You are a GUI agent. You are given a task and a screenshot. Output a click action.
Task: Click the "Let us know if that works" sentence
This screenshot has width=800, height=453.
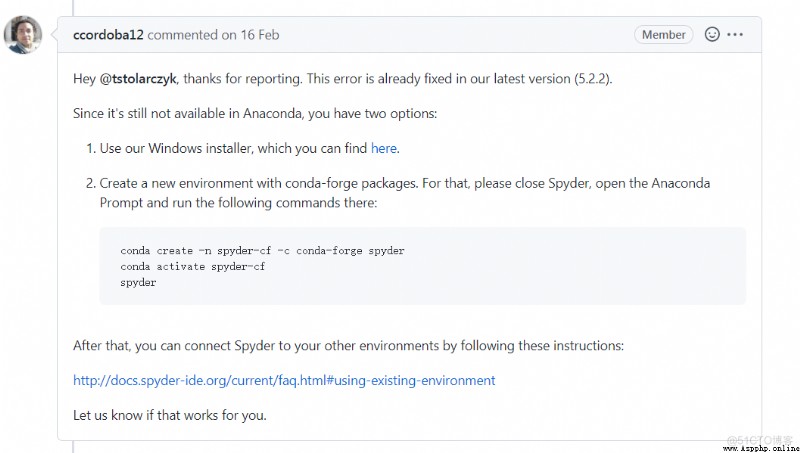pyautogui.click(x=170, y=415)
